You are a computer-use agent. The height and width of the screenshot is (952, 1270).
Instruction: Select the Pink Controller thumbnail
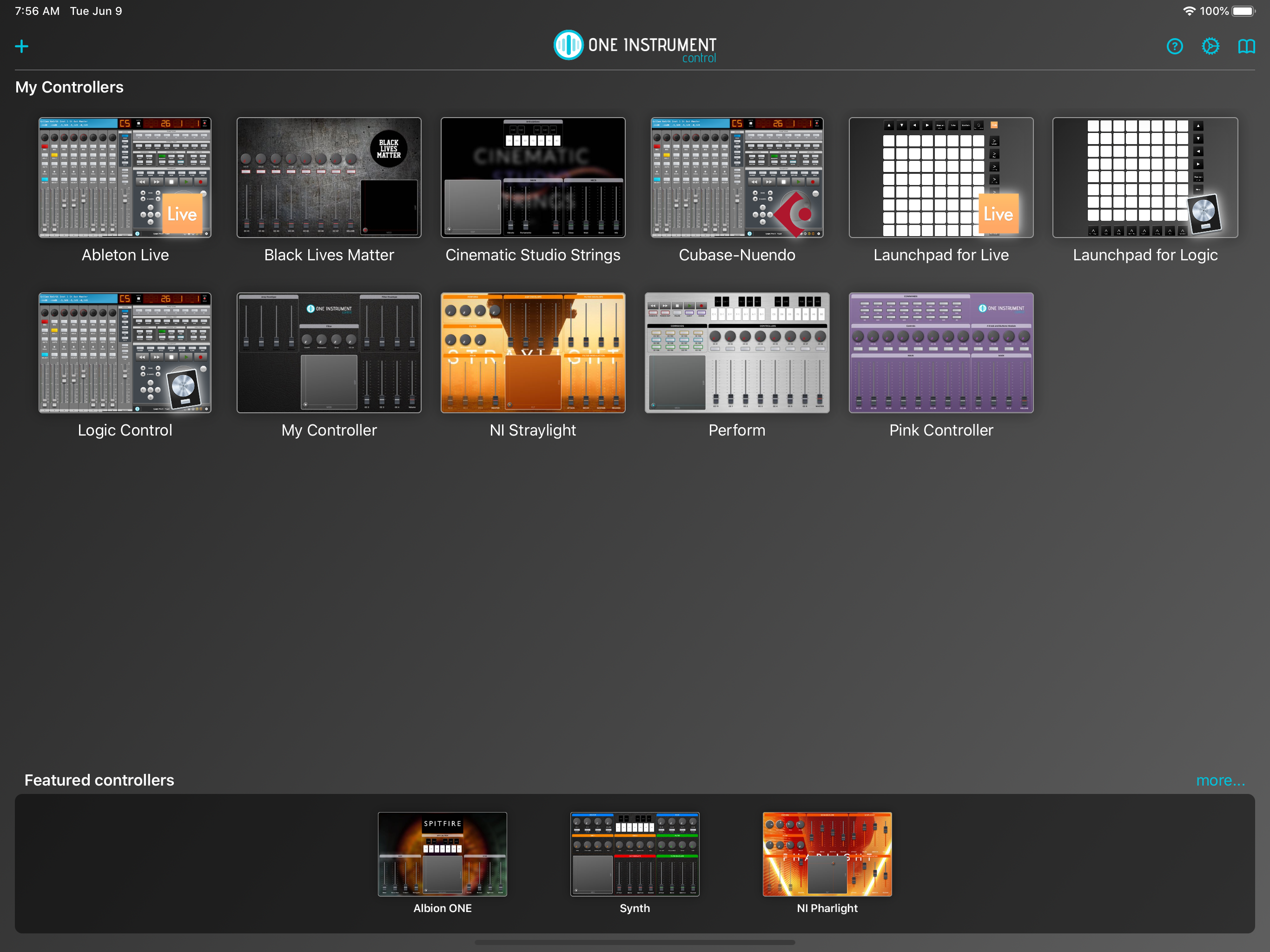940,352
